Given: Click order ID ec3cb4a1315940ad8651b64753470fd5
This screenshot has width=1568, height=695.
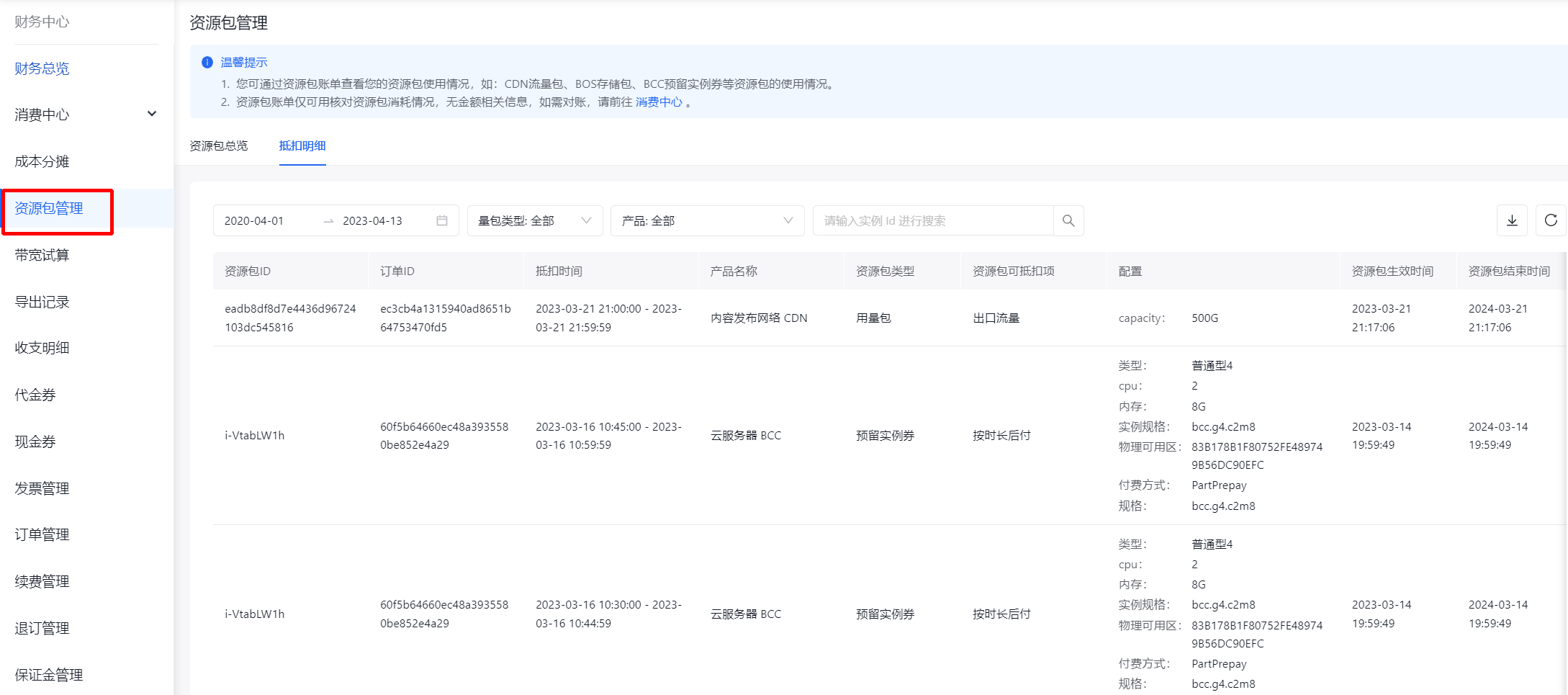Looking at the screenshot, I should point(446,318).
